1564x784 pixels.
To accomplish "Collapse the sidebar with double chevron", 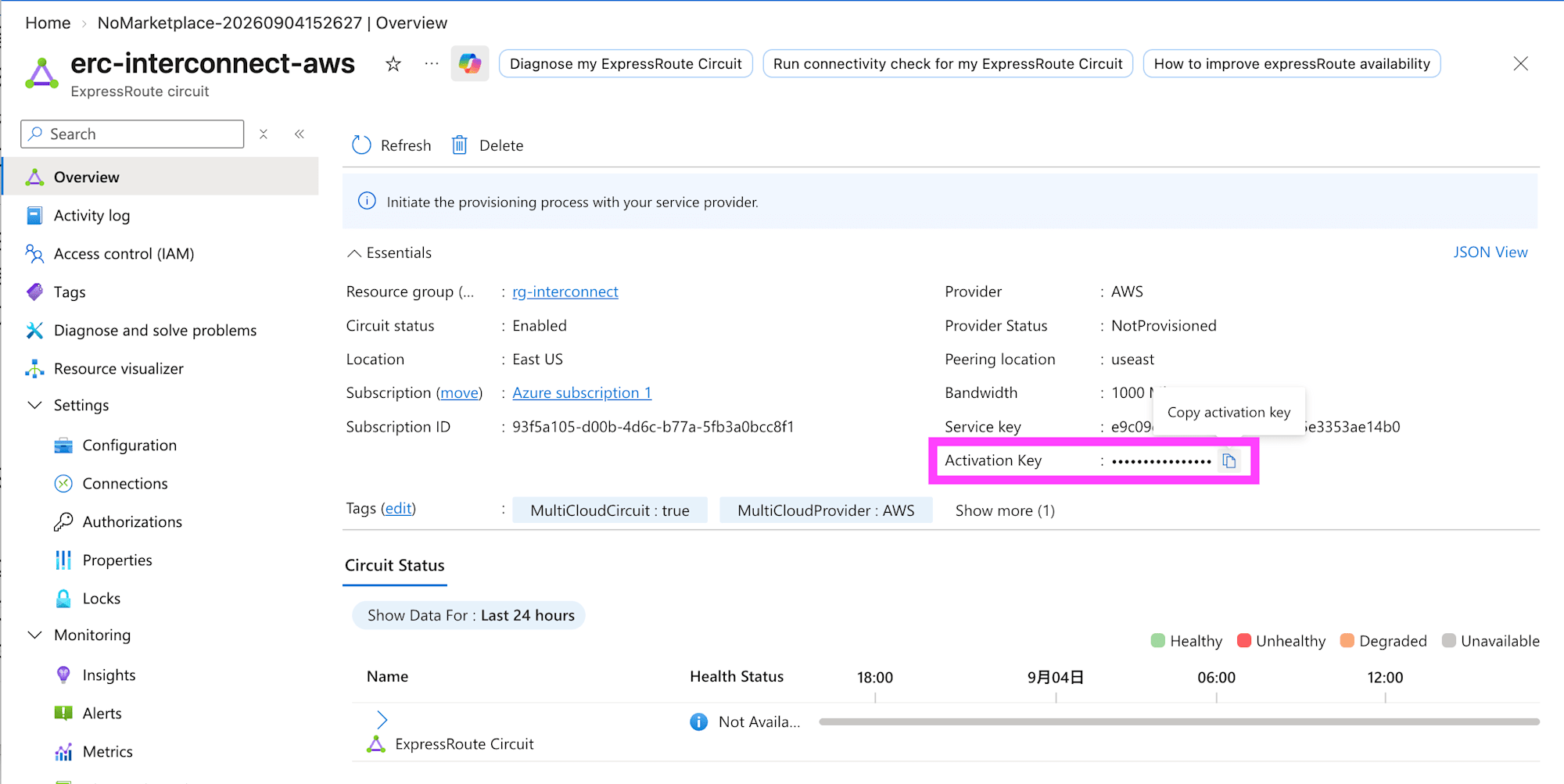I will (300, 134).
